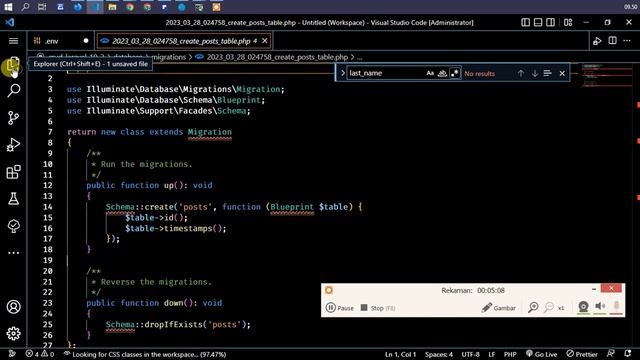Go to previous match arrow in find widget

pyautogui.click(x=520, y=73)
